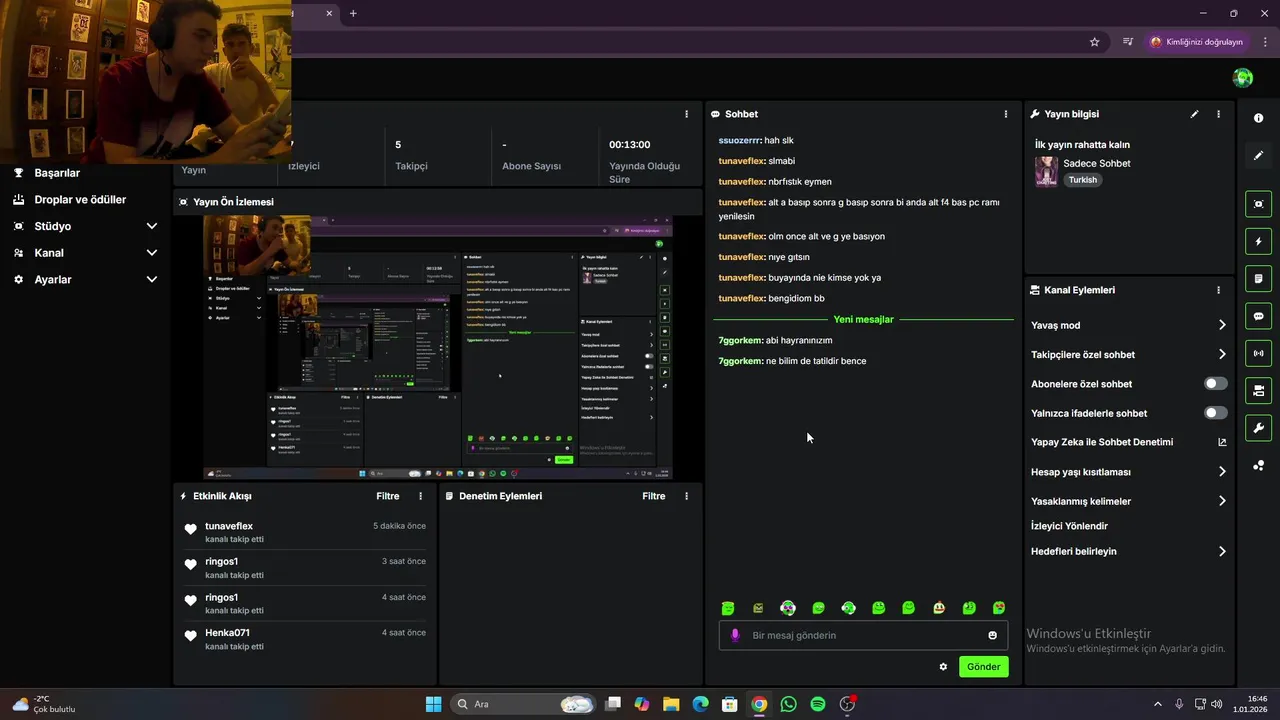This screenshot has height=720, width=1280.
Task: Toggle the wrench stream info icon in sidebar
Action: click(1258, 428)
